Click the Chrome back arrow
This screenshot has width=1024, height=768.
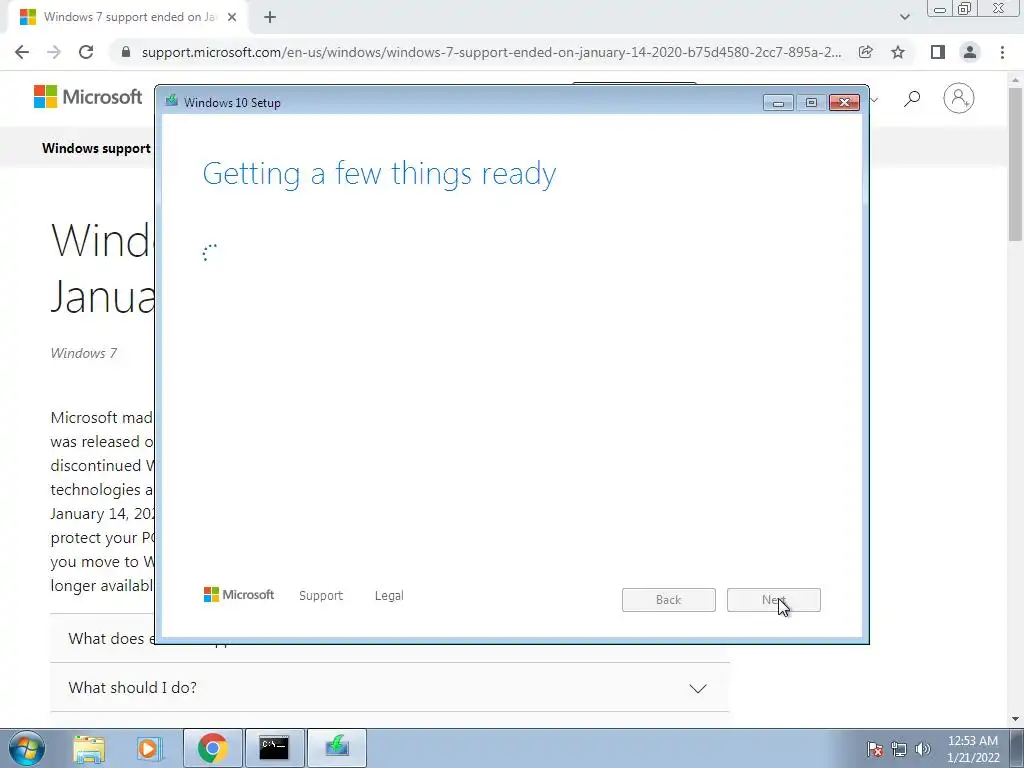tap(22, 52)
